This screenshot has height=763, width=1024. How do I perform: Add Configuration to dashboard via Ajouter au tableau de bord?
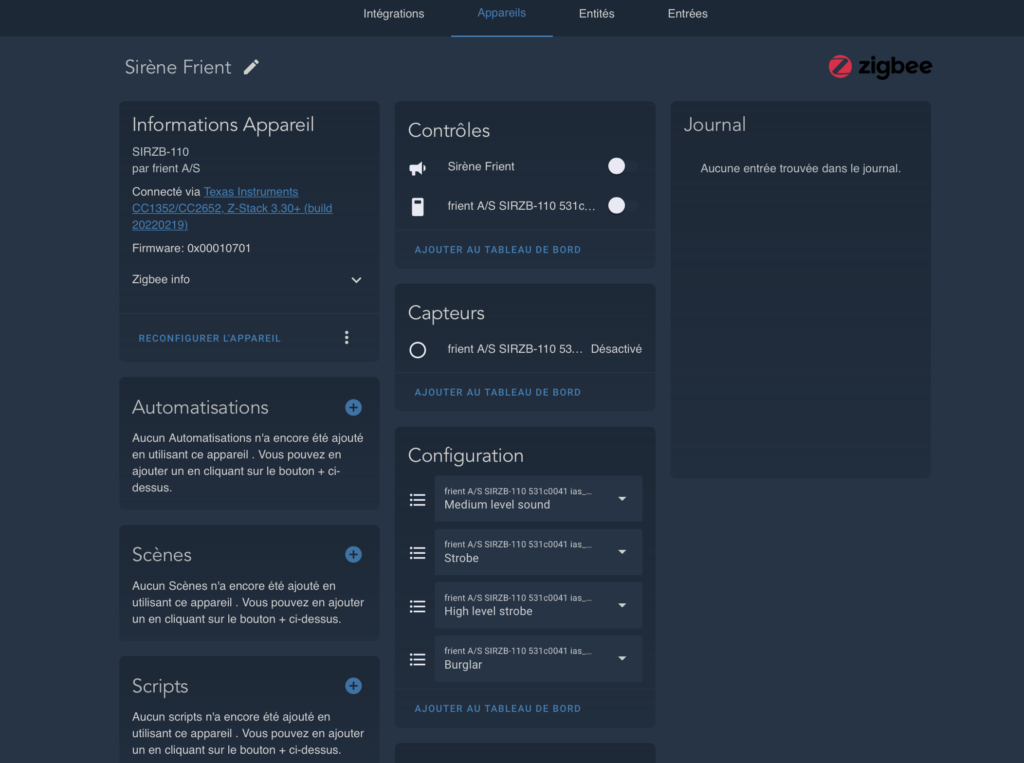(x=498, y=709)
